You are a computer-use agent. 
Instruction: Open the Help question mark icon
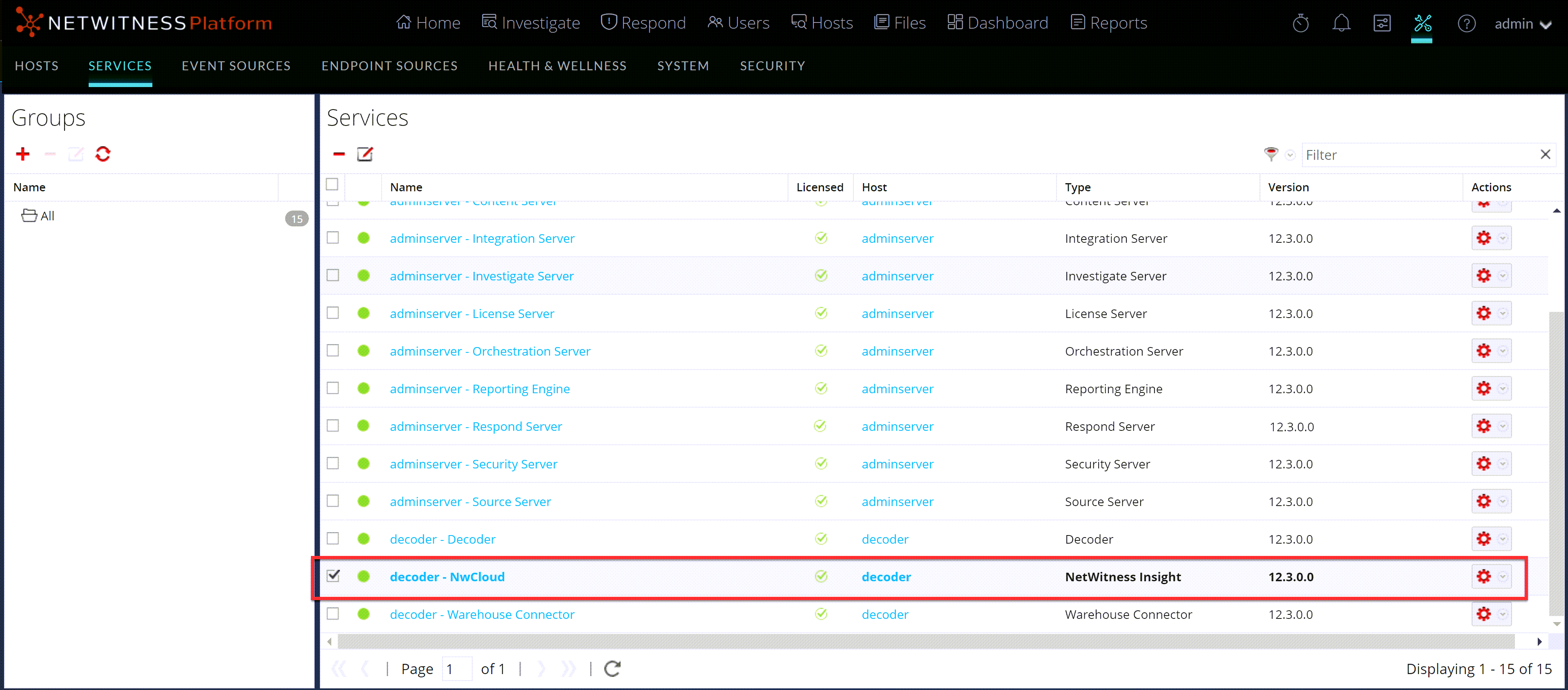[1466, 24]
